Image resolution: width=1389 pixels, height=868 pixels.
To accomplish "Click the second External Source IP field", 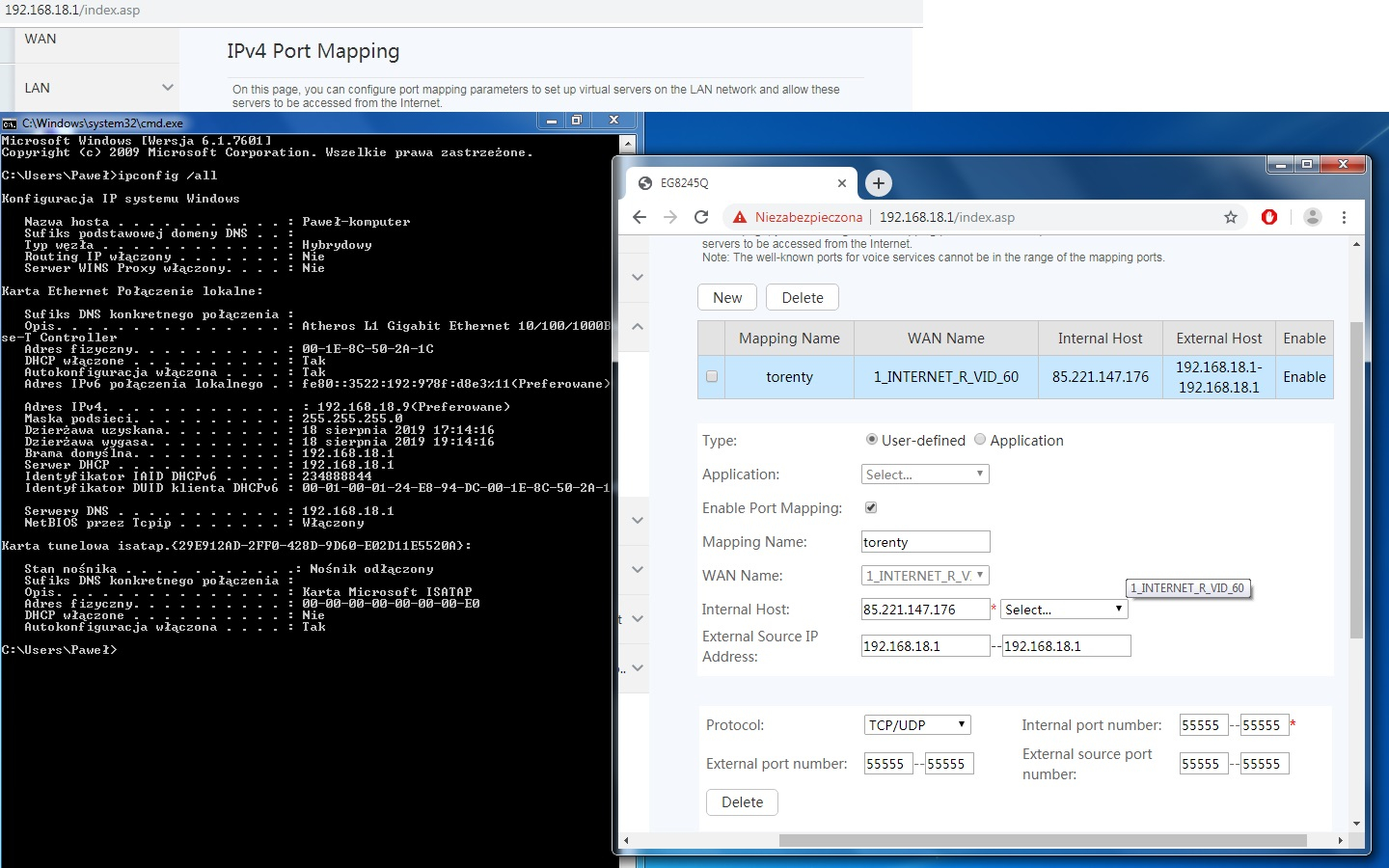I will pyautogui.click(x=1066, y=646).
